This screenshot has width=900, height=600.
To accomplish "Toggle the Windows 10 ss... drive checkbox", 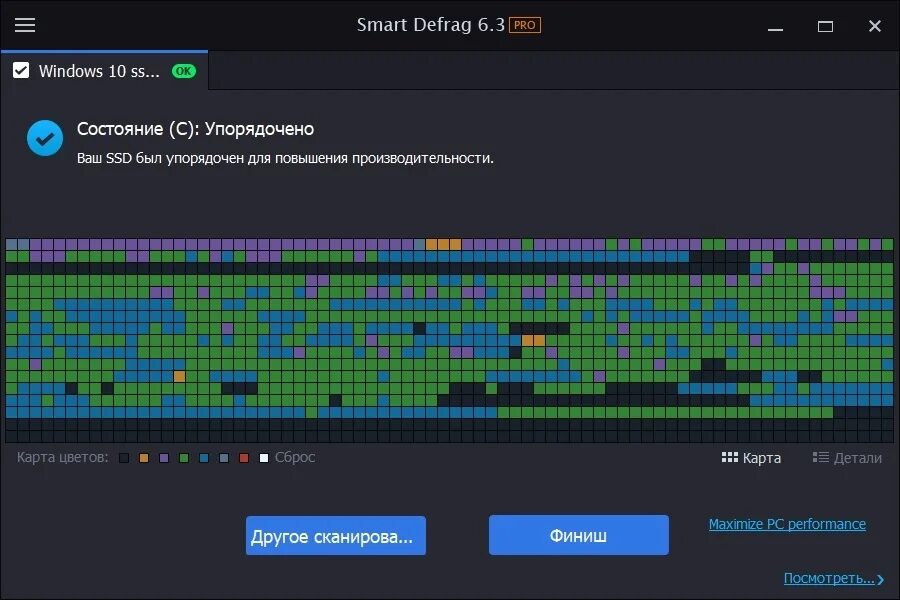I will (x=21, y=71).
